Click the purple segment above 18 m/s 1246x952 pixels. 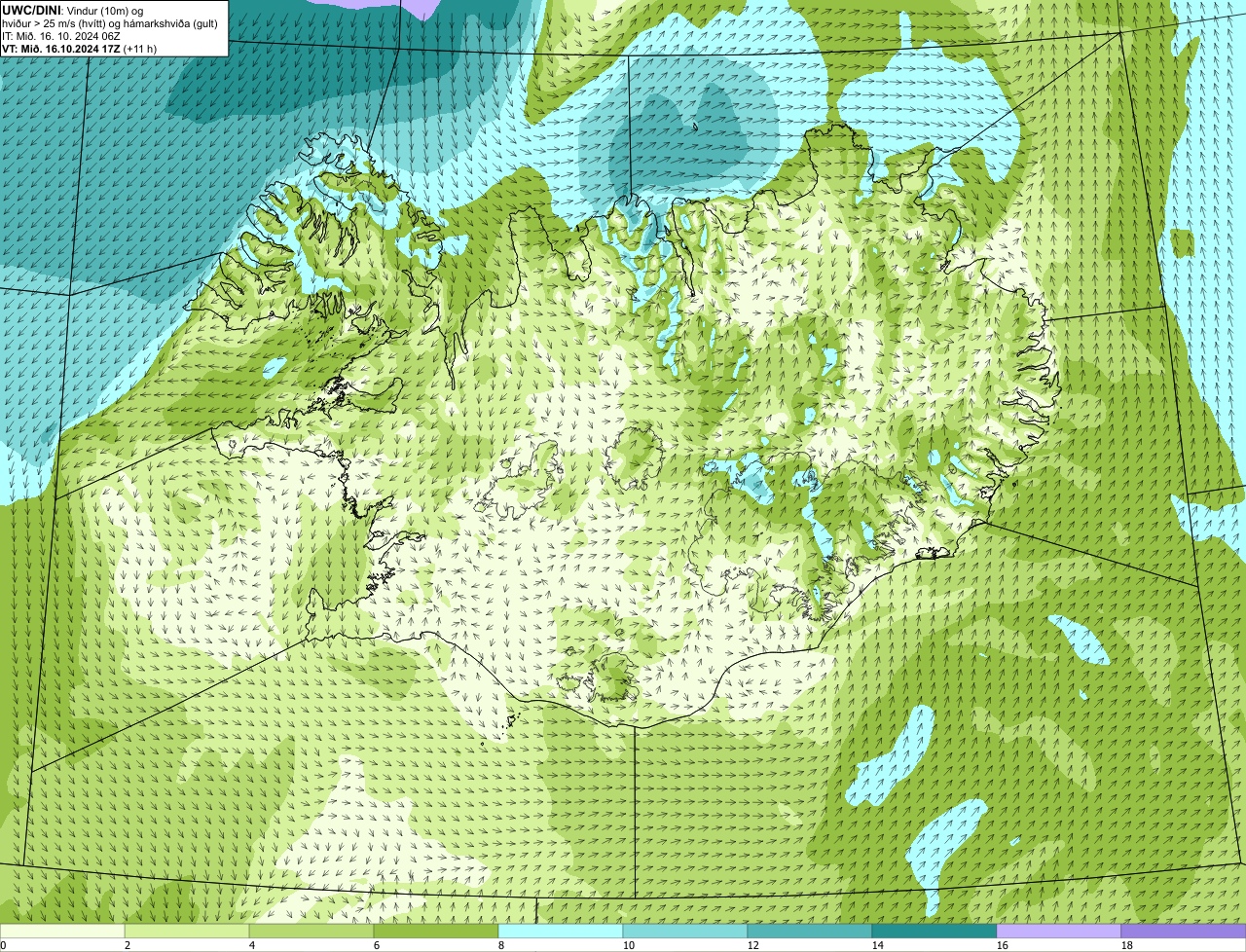pyautogui.click(x=1184, y=931)
